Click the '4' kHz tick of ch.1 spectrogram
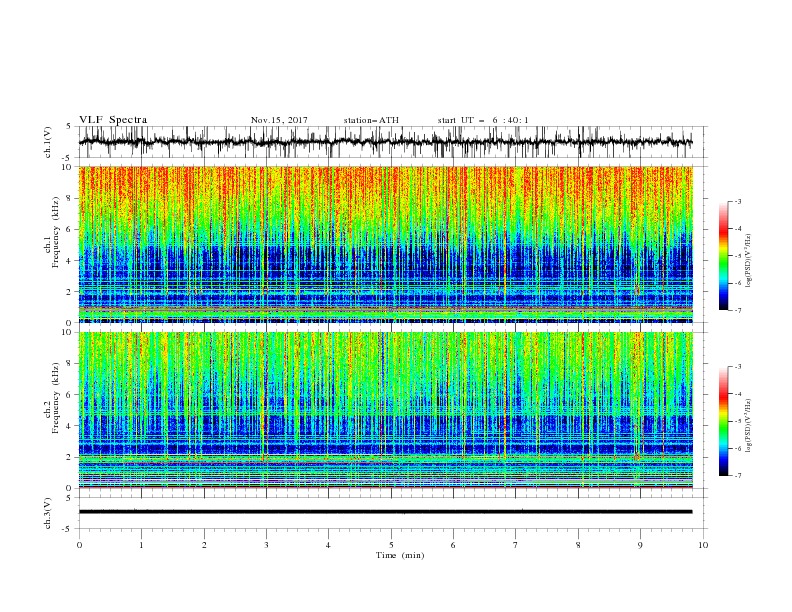 (69, 261)
